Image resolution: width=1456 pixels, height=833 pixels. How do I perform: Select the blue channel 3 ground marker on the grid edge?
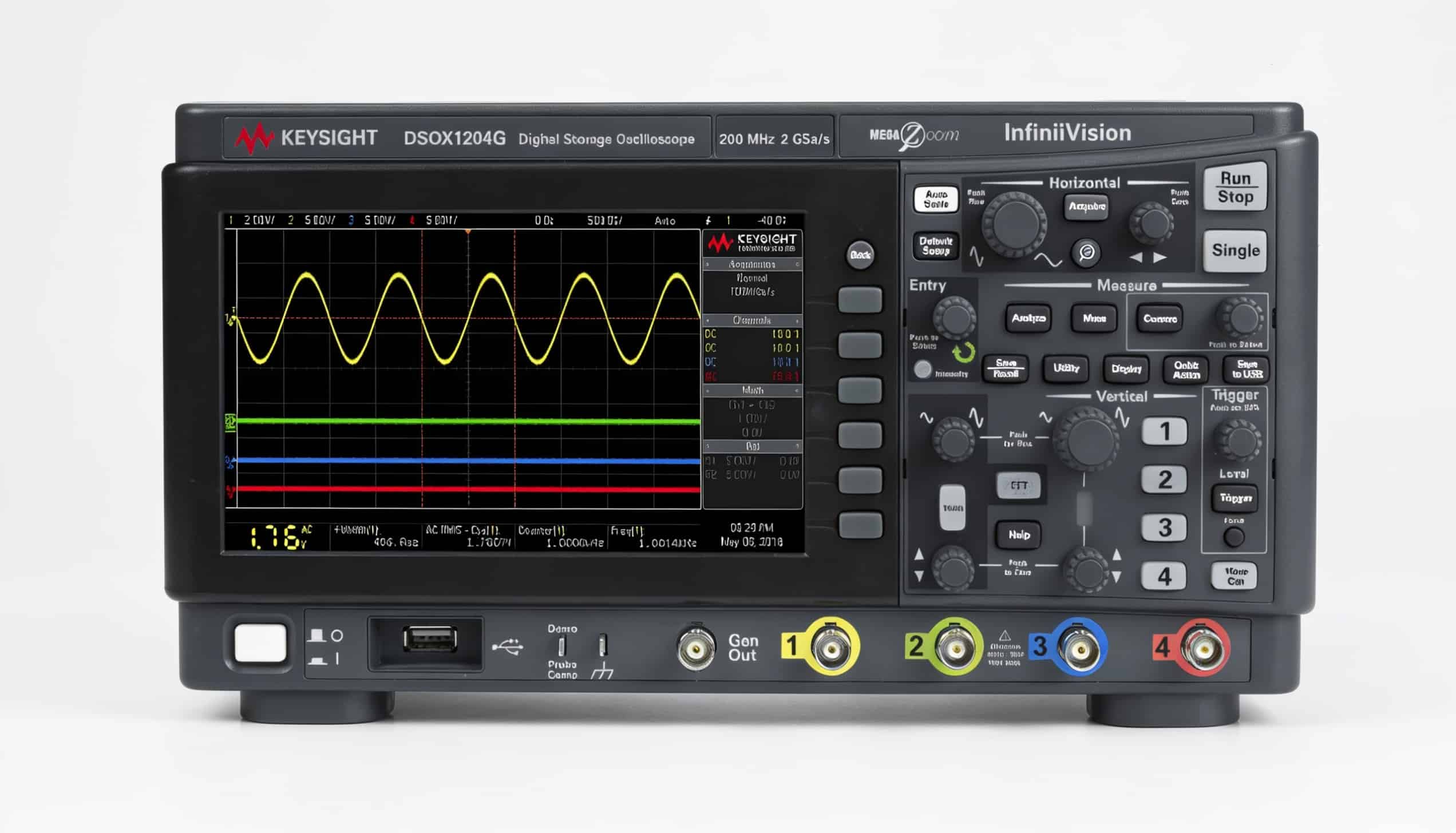pos(230,462)
